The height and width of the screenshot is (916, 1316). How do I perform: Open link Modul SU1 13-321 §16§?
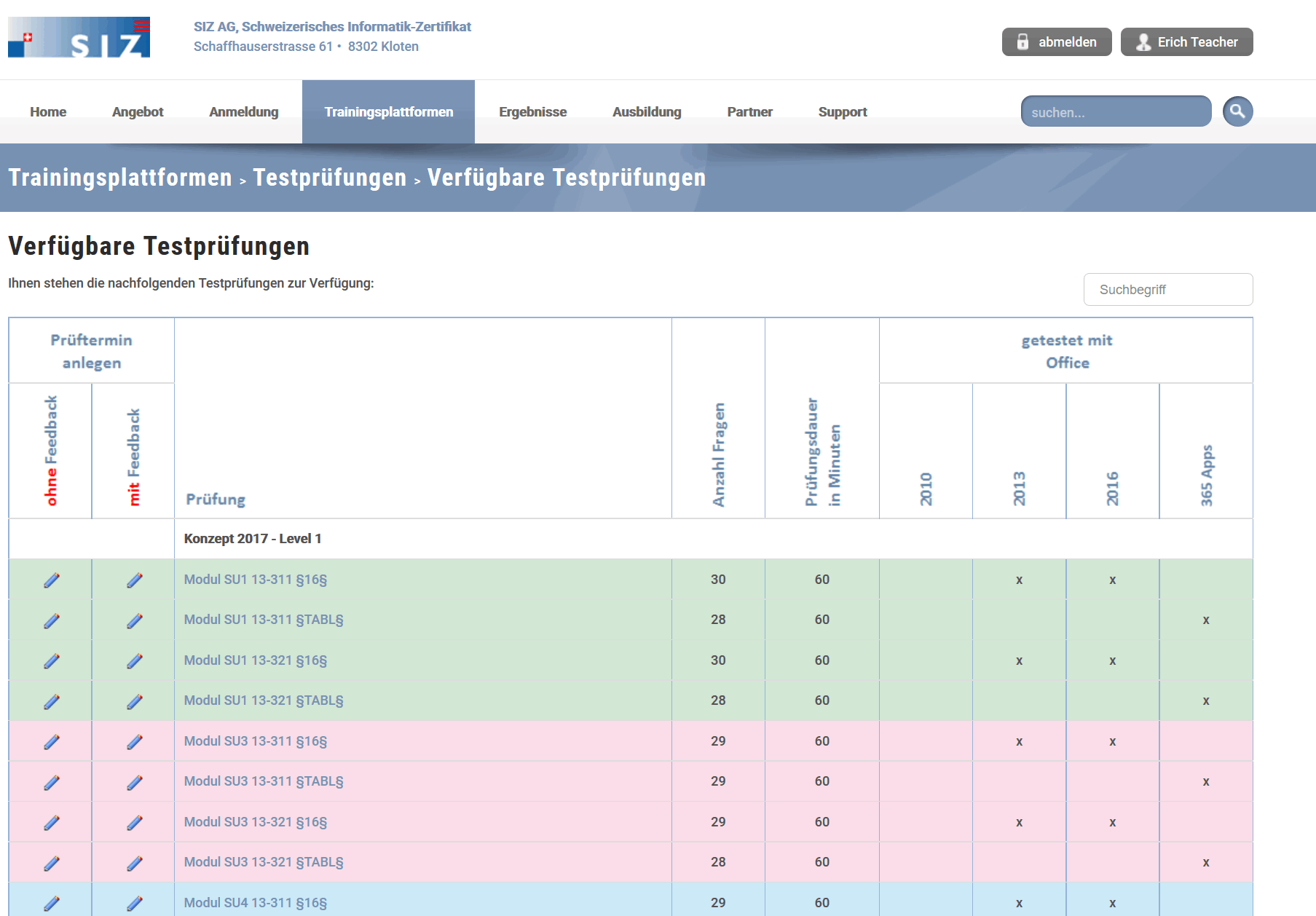[x=256, y=660]
